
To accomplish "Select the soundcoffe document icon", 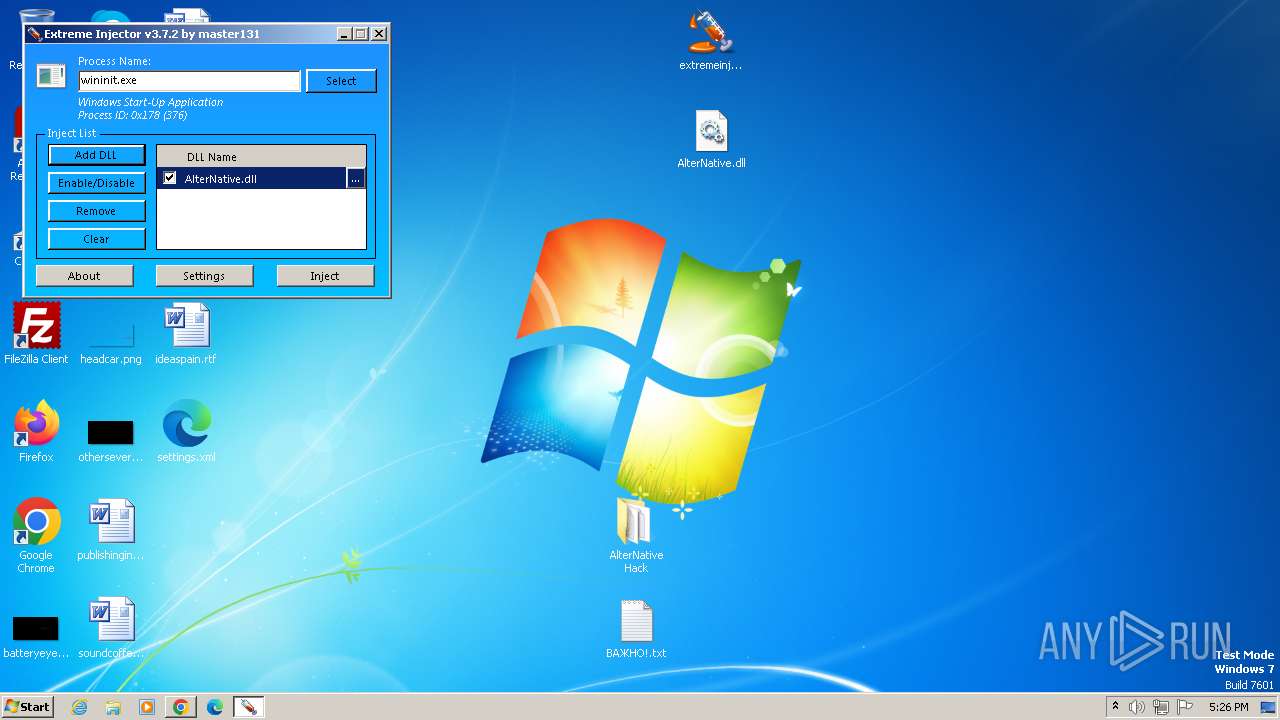I will [x=111, y=628].
